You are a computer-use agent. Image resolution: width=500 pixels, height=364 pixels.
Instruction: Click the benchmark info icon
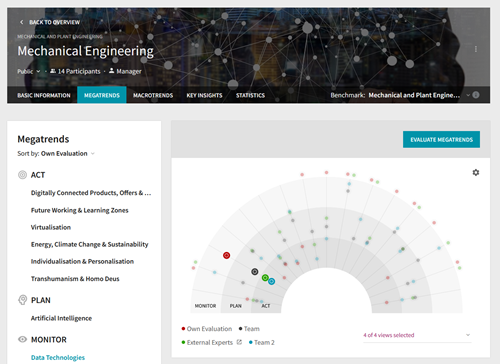coord(476,95)
